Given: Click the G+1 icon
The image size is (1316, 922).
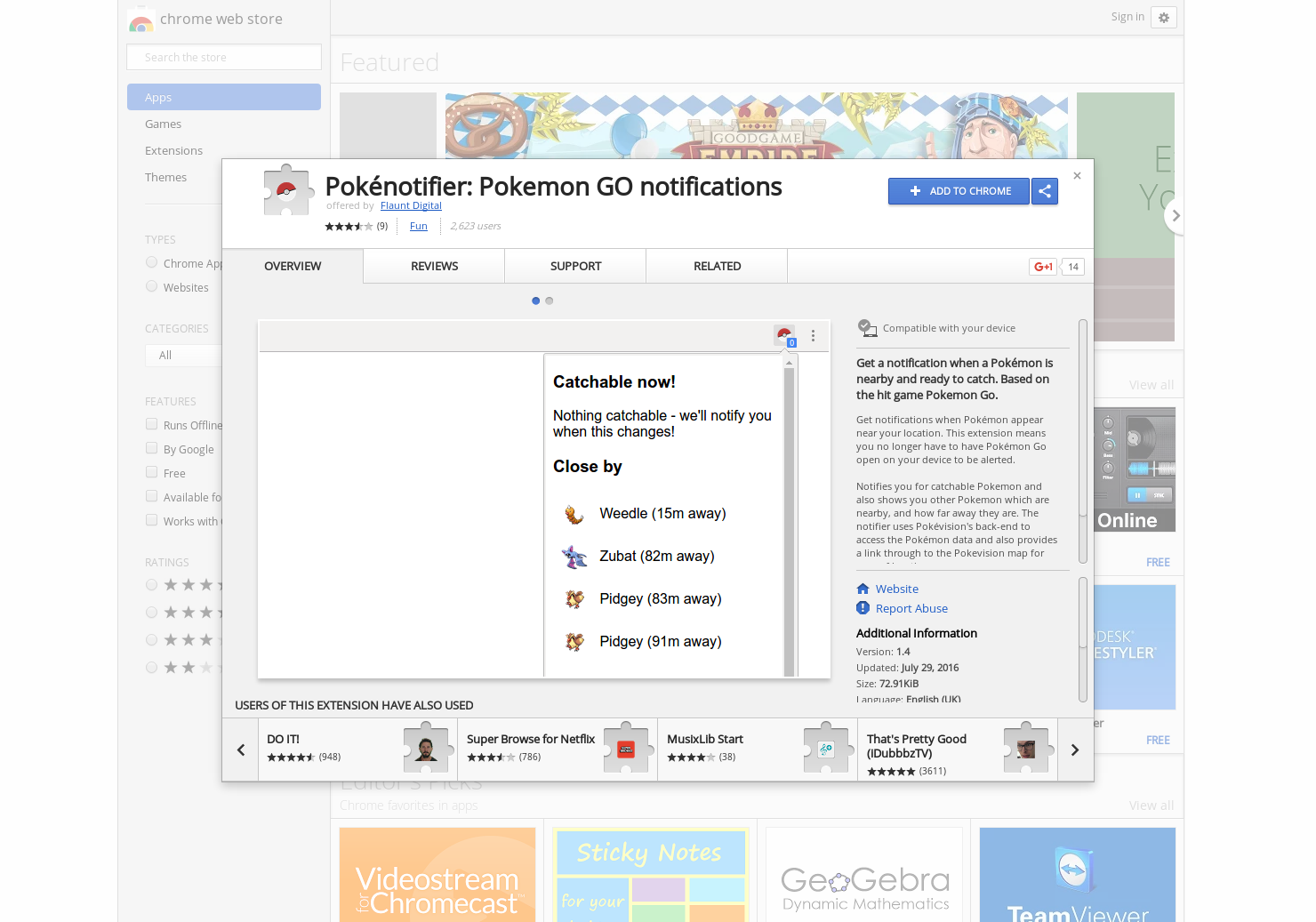Looking at the screenshot, I should point(1042,266).
